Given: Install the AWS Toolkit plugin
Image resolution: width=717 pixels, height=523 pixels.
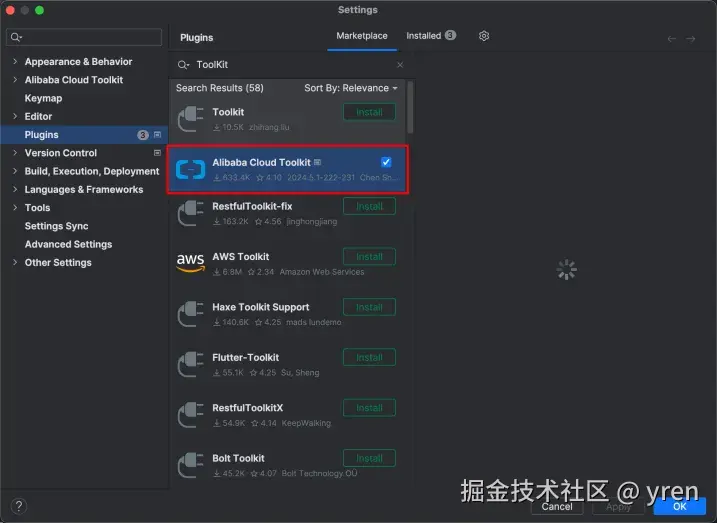Looking at the screenshot, I should (369, 256).
